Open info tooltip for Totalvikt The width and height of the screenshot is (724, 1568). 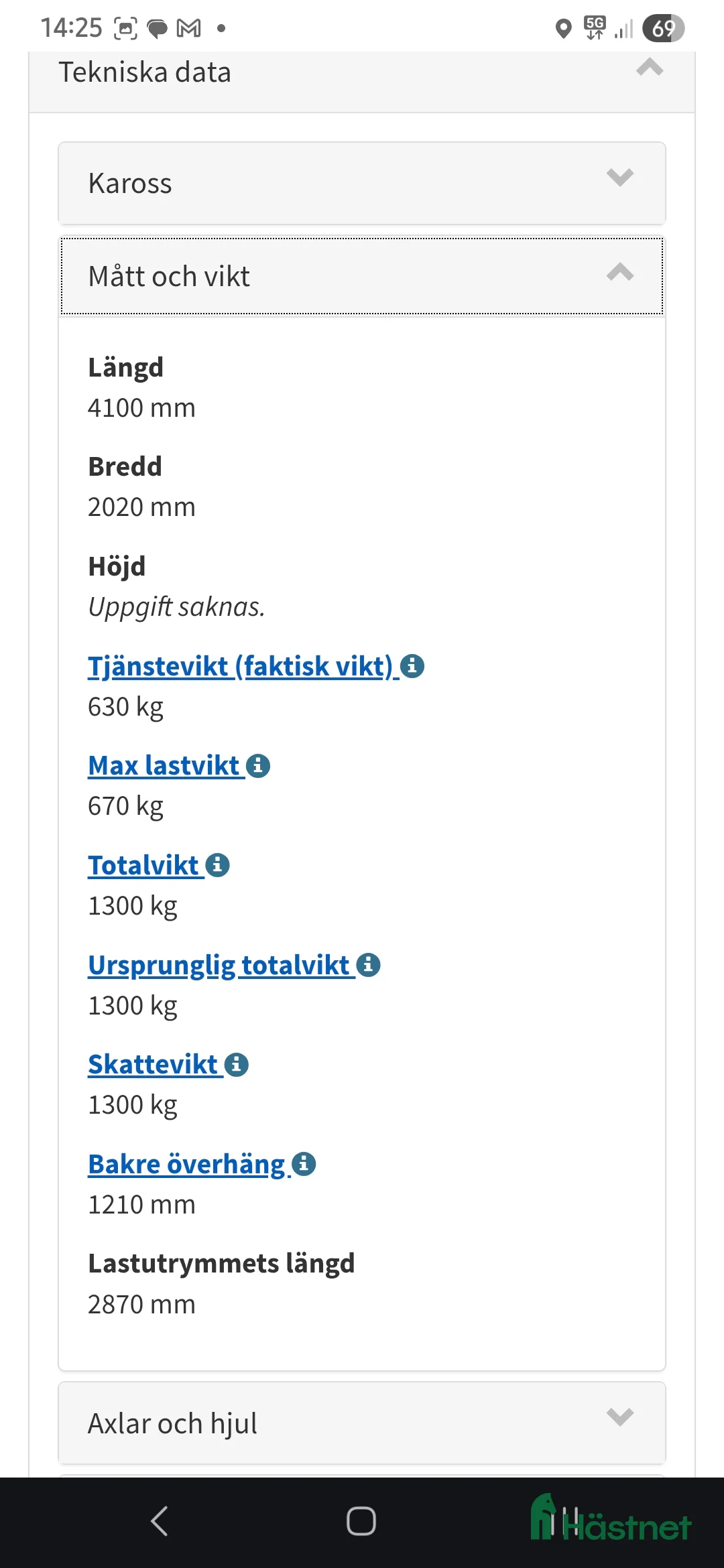pyautogui.click(x=217, y=864)
